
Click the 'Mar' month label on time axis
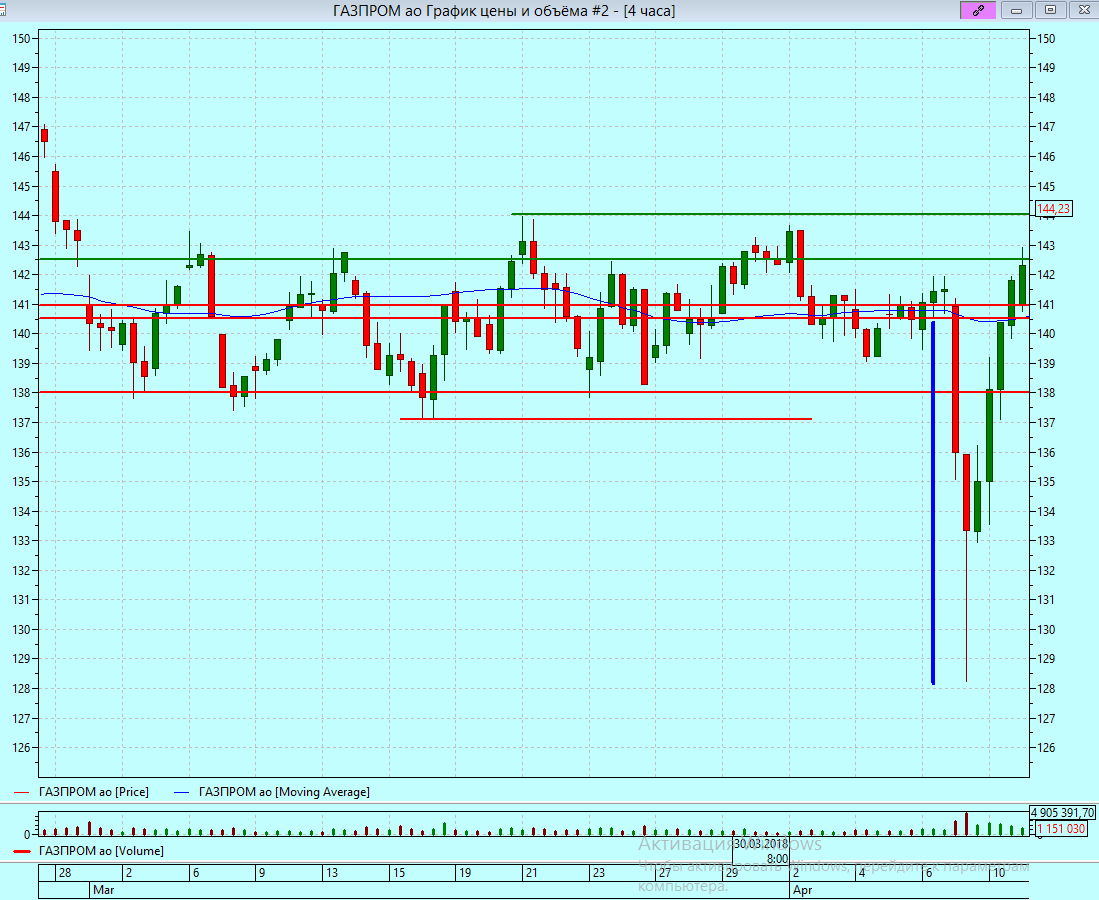(103, 890)
